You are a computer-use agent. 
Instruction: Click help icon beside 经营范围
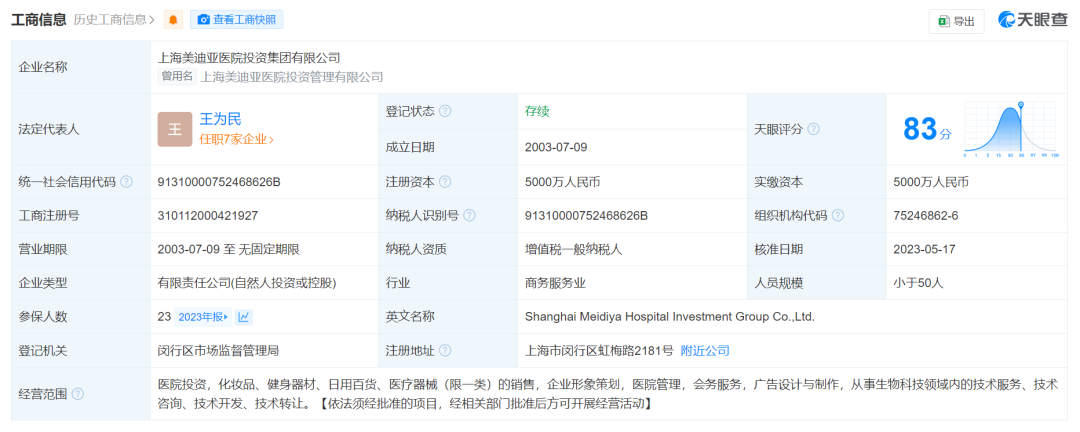(77, 394)
